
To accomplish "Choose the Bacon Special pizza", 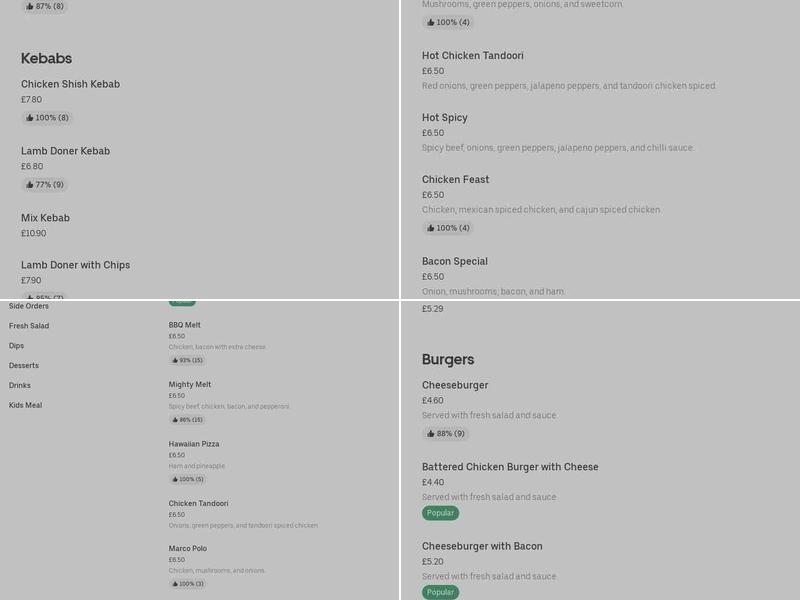I will coord(455,261).
